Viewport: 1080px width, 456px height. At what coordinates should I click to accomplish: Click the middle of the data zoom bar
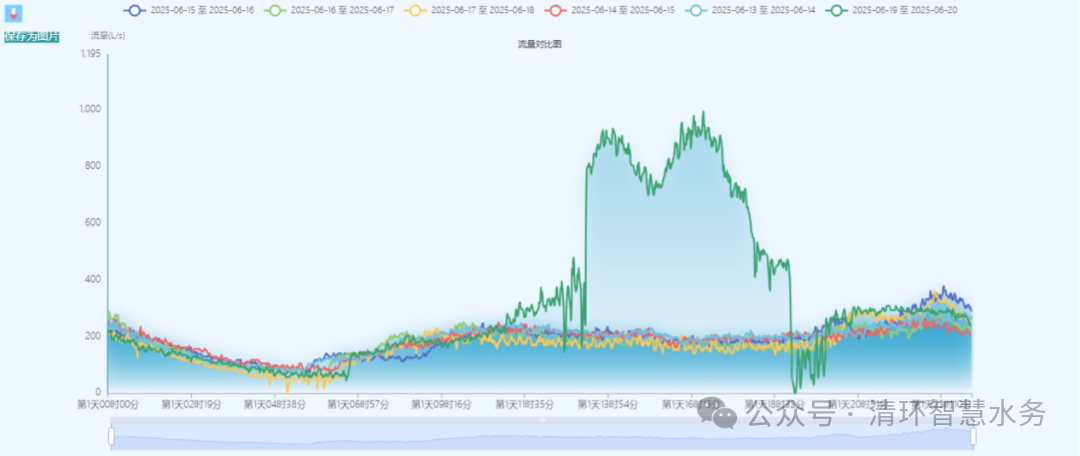tap(541, 436)
